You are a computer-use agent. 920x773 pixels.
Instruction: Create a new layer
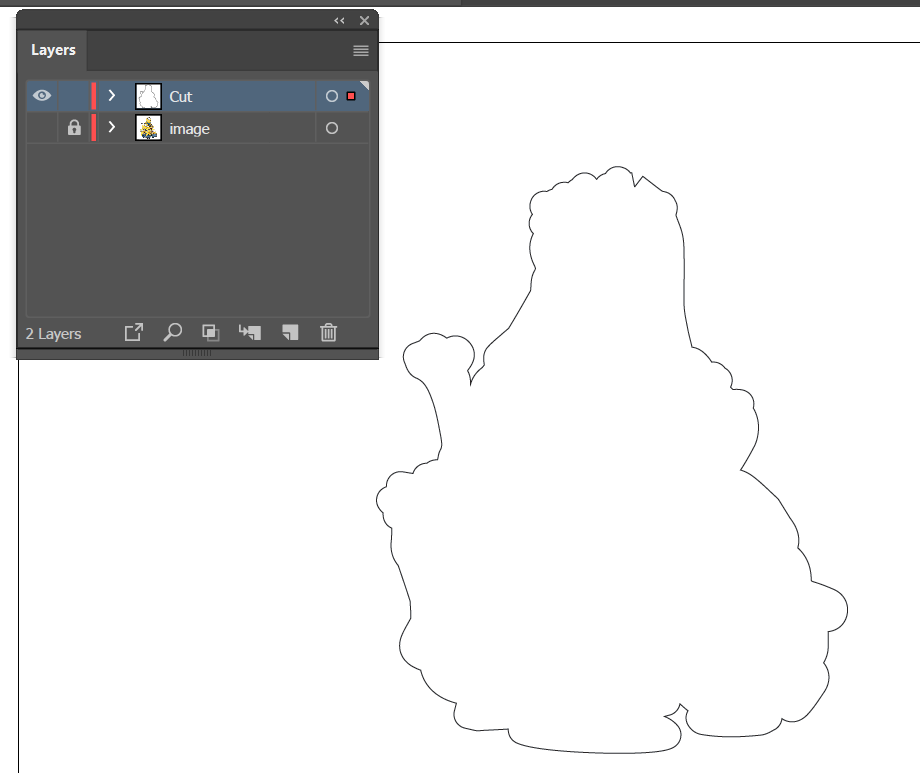click(290, 332)
